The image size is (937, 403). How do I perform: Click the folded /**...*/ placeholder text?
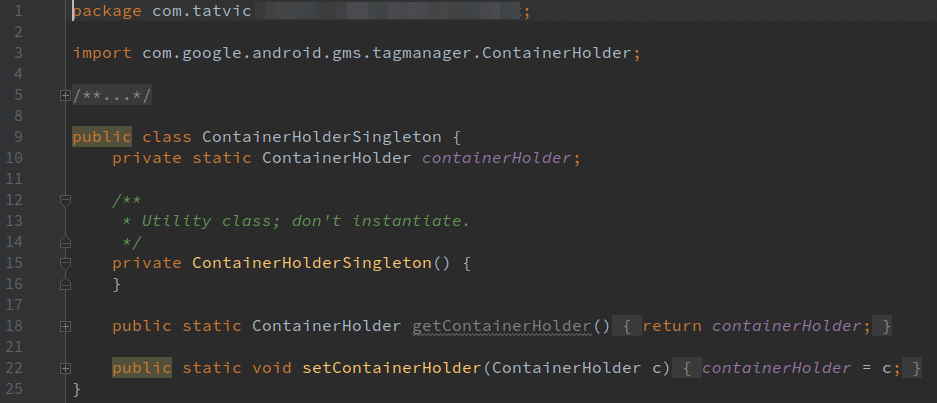[112, 95]
